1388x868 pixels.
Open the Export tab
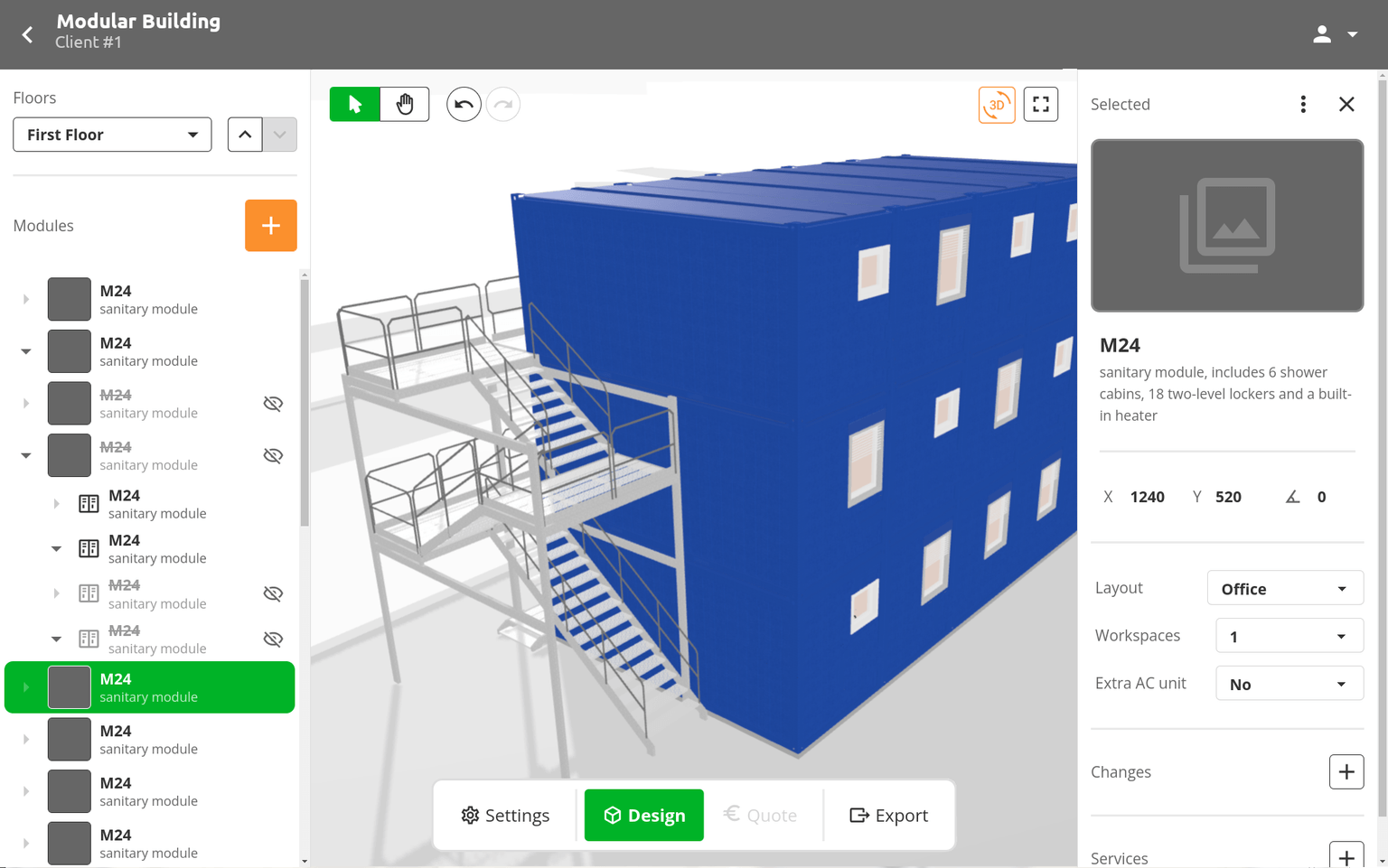[x=889, y=815]
